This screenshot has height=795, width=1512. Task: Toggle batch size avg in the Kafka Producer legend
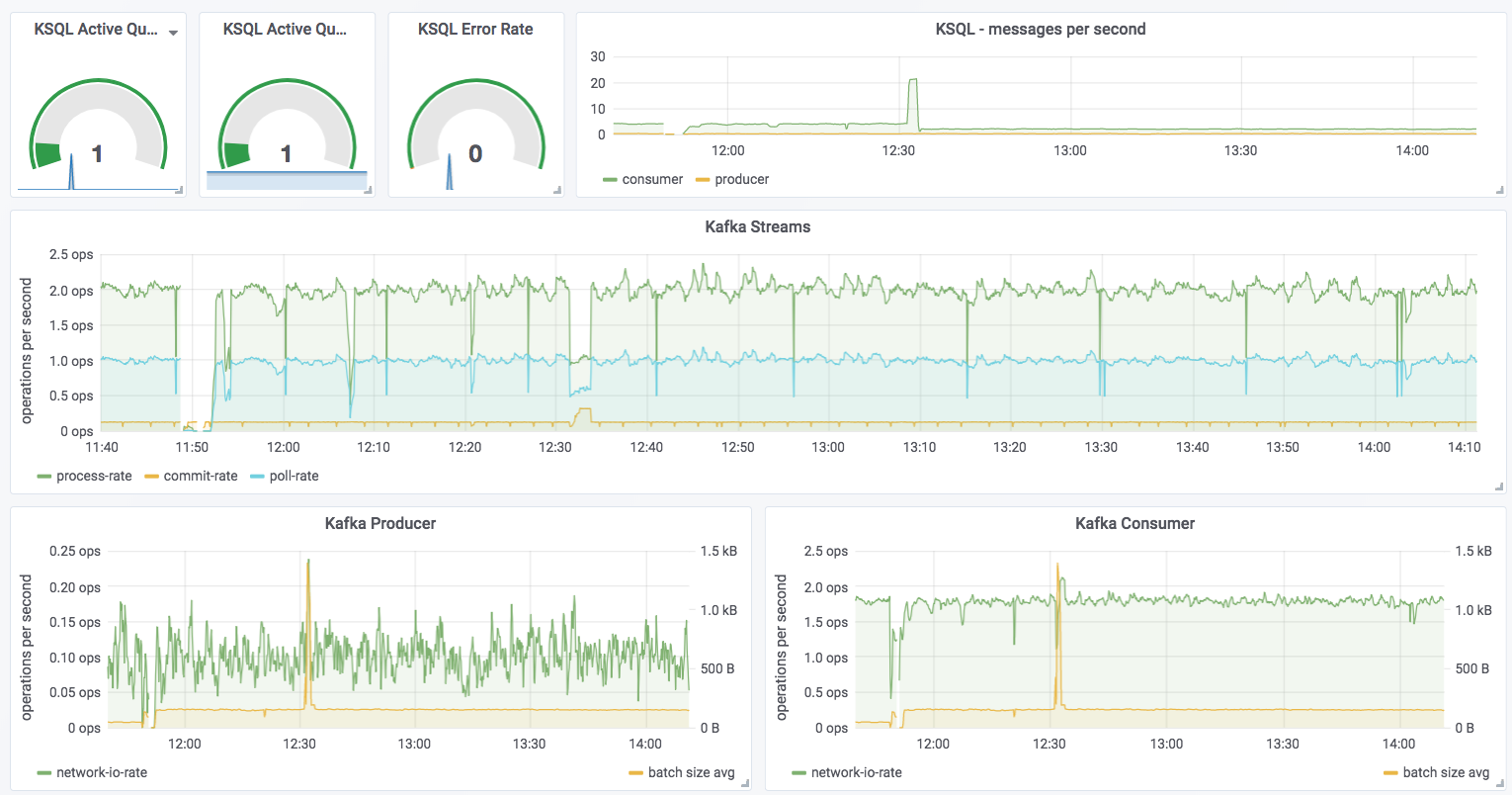(x=691, y=773)
